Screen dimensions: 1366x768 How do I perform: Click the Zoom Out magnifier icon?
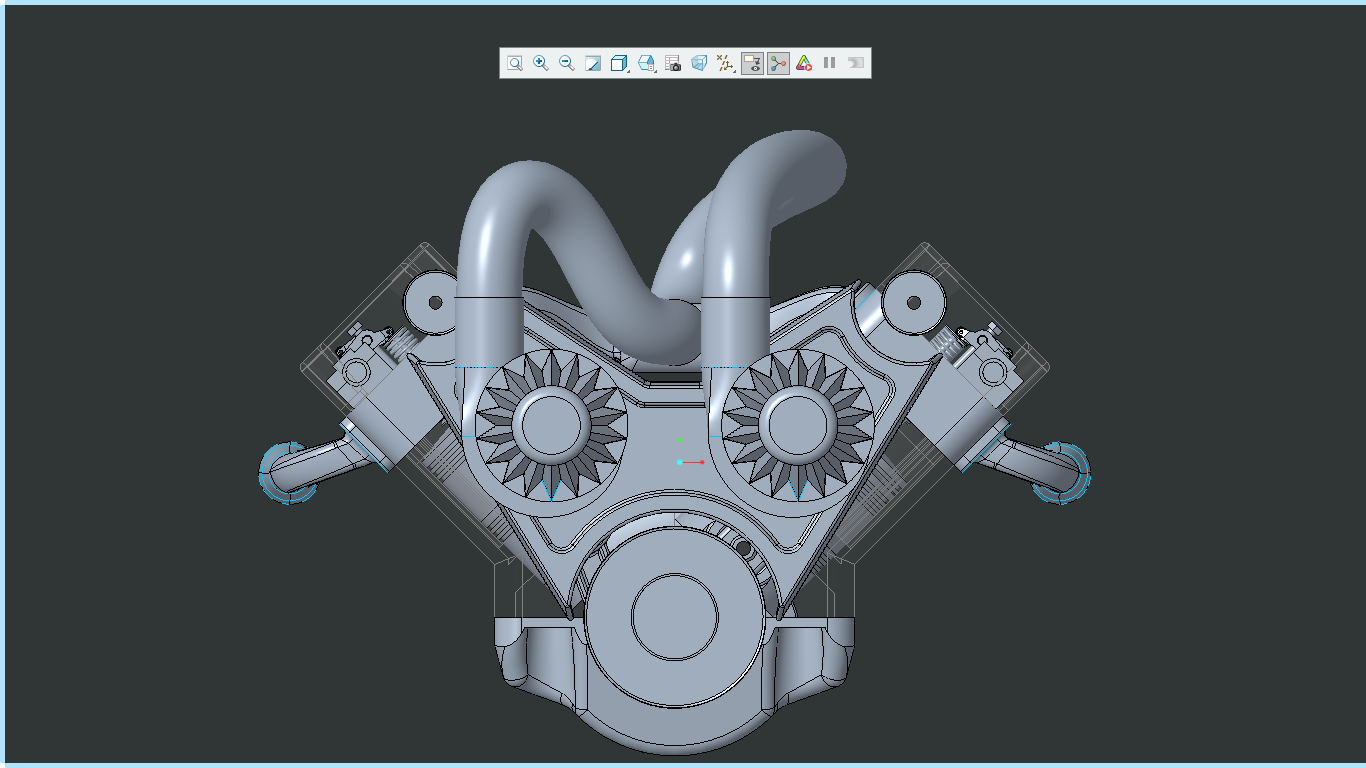coord(566,62)
